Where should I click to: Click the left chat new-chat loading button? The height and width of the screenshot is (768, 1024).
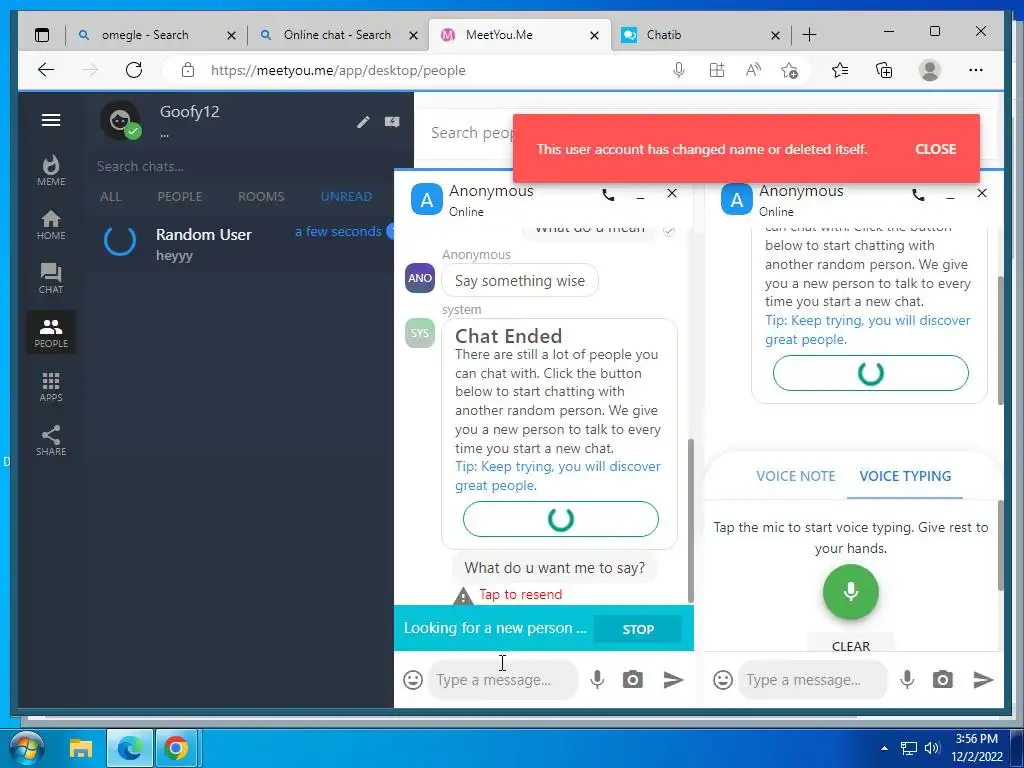[560, 519]
